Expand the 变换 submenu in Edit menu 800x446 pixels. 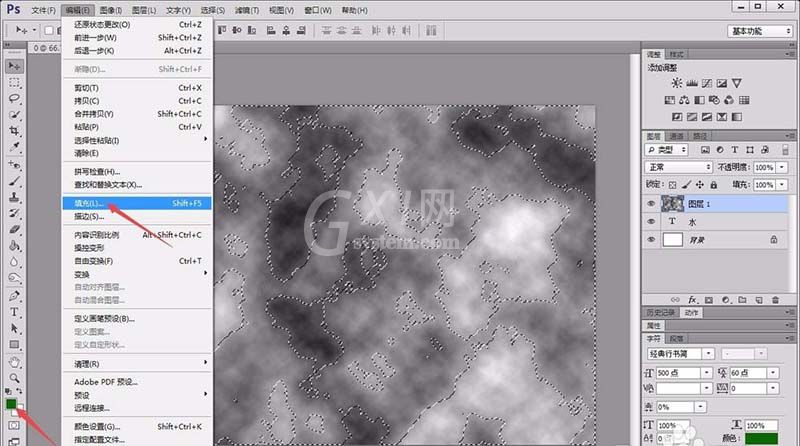point(137,274)
